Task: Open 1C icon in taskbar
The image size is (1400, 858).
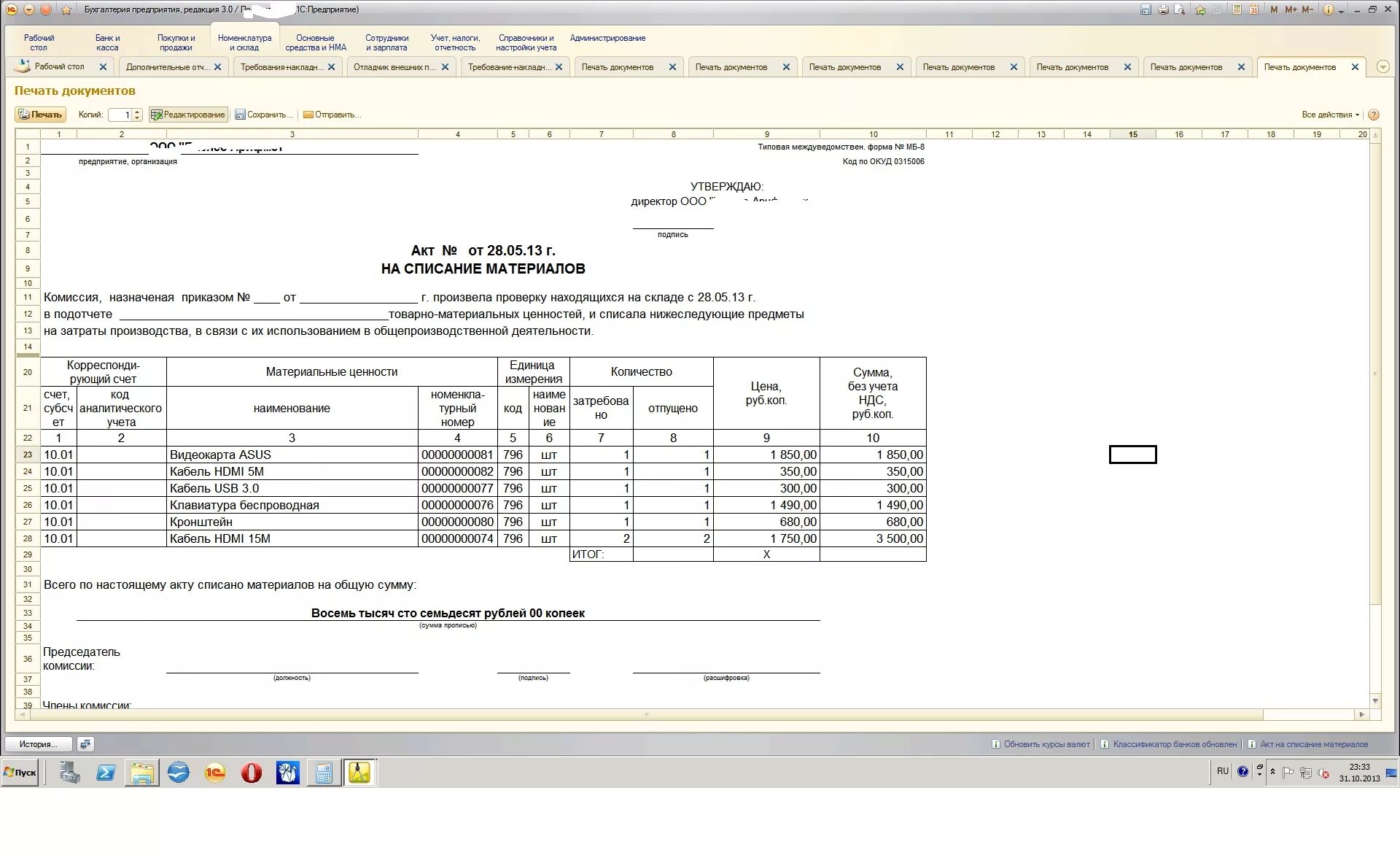Action: (x=215, y=773)
